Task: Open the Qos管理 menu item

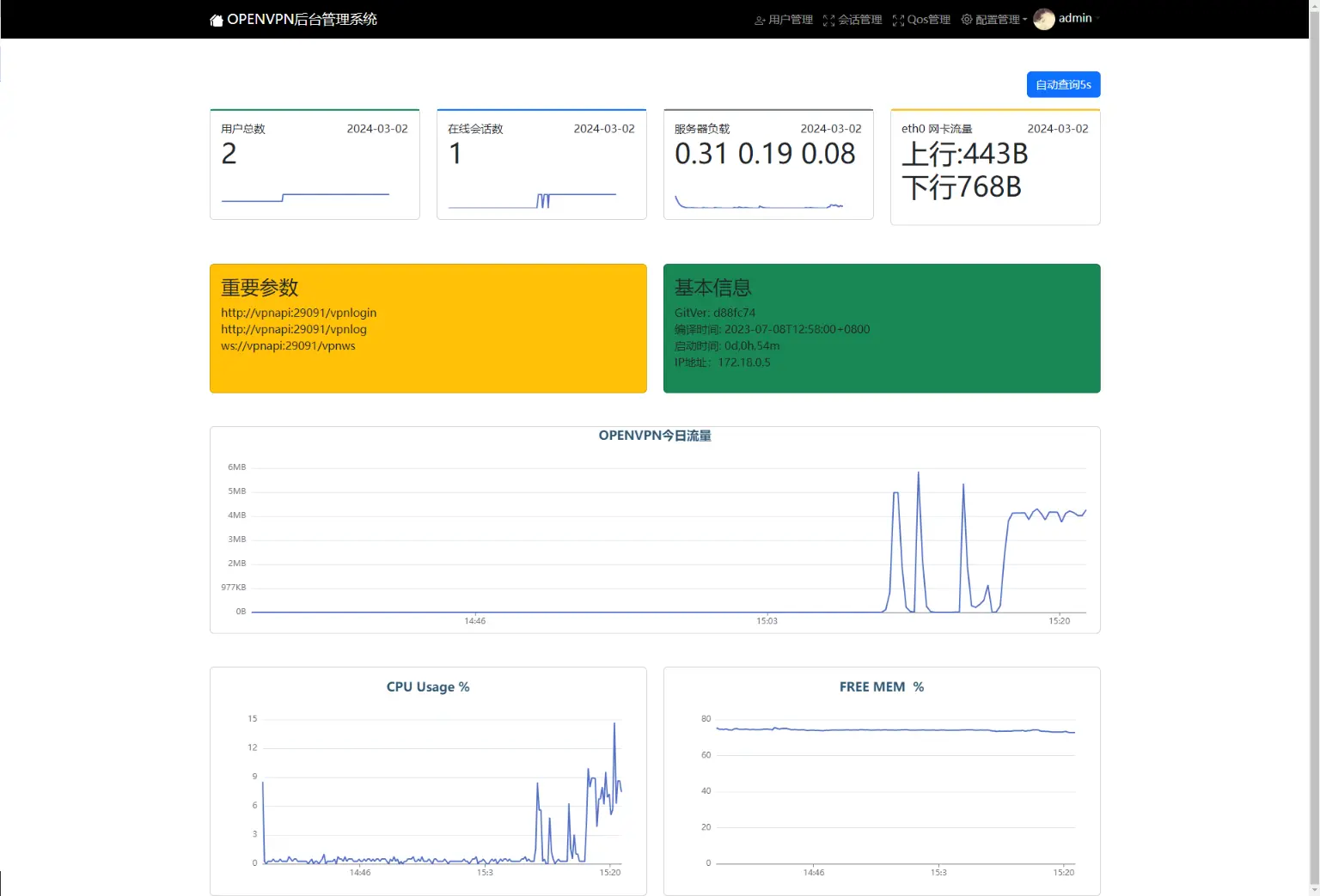Action: coord(921,20)
